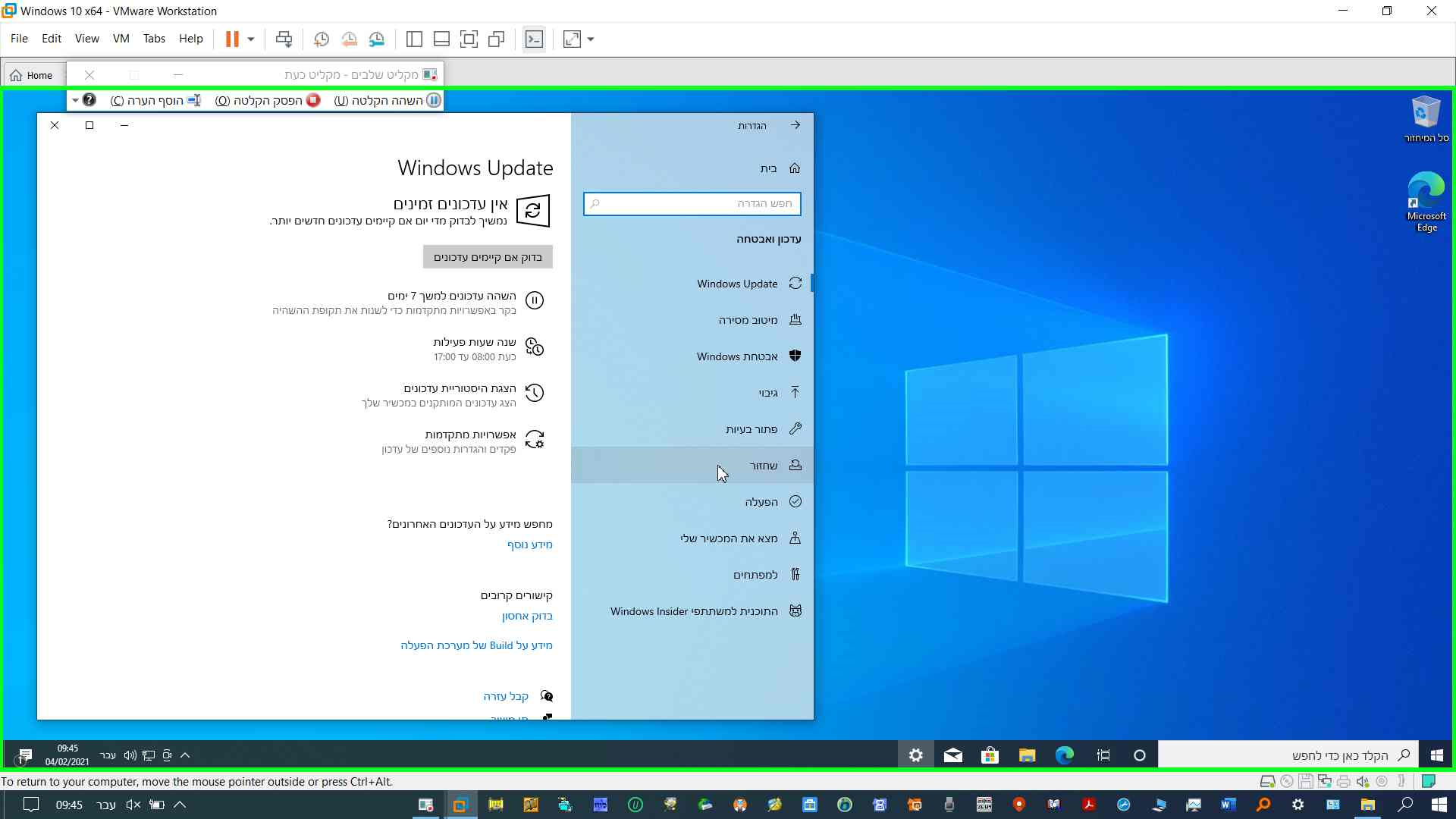
Task: Click עדכון ואבטחה (Update & Security) tab
Action: pyautogui.click(x=768, y=238)
